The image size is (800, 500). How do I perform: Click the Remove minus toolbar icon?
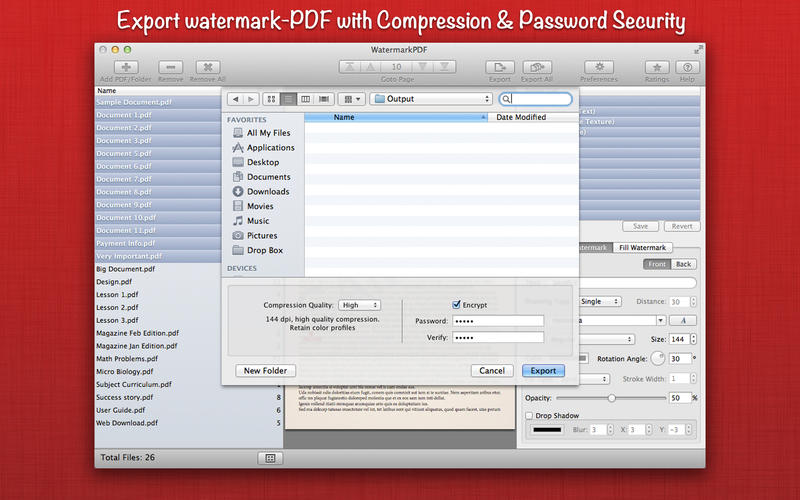170,67
